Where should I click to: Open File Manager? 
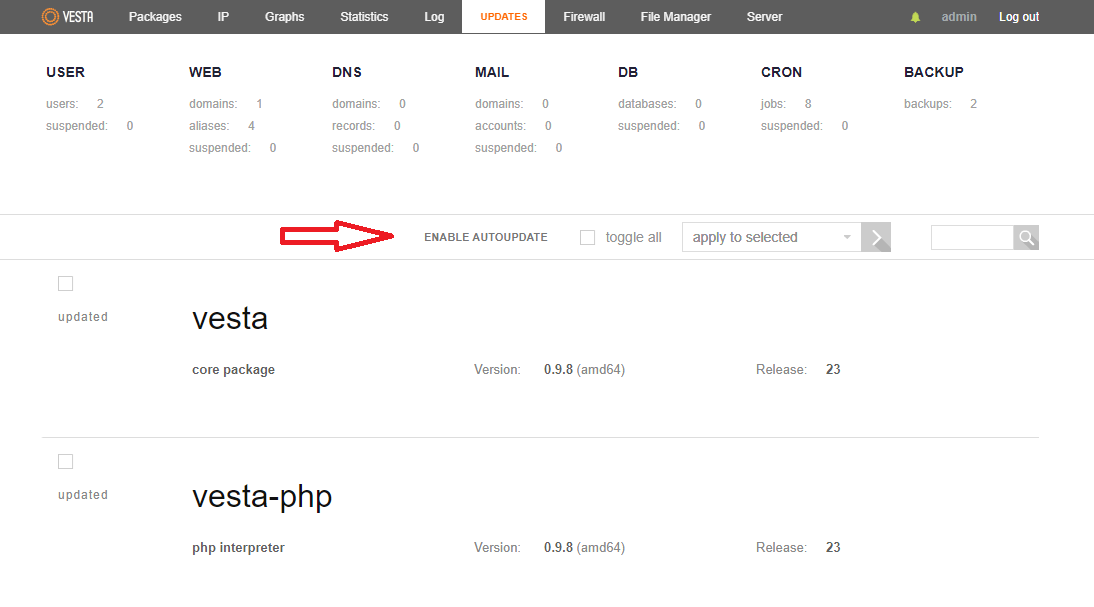pos(676,17)
